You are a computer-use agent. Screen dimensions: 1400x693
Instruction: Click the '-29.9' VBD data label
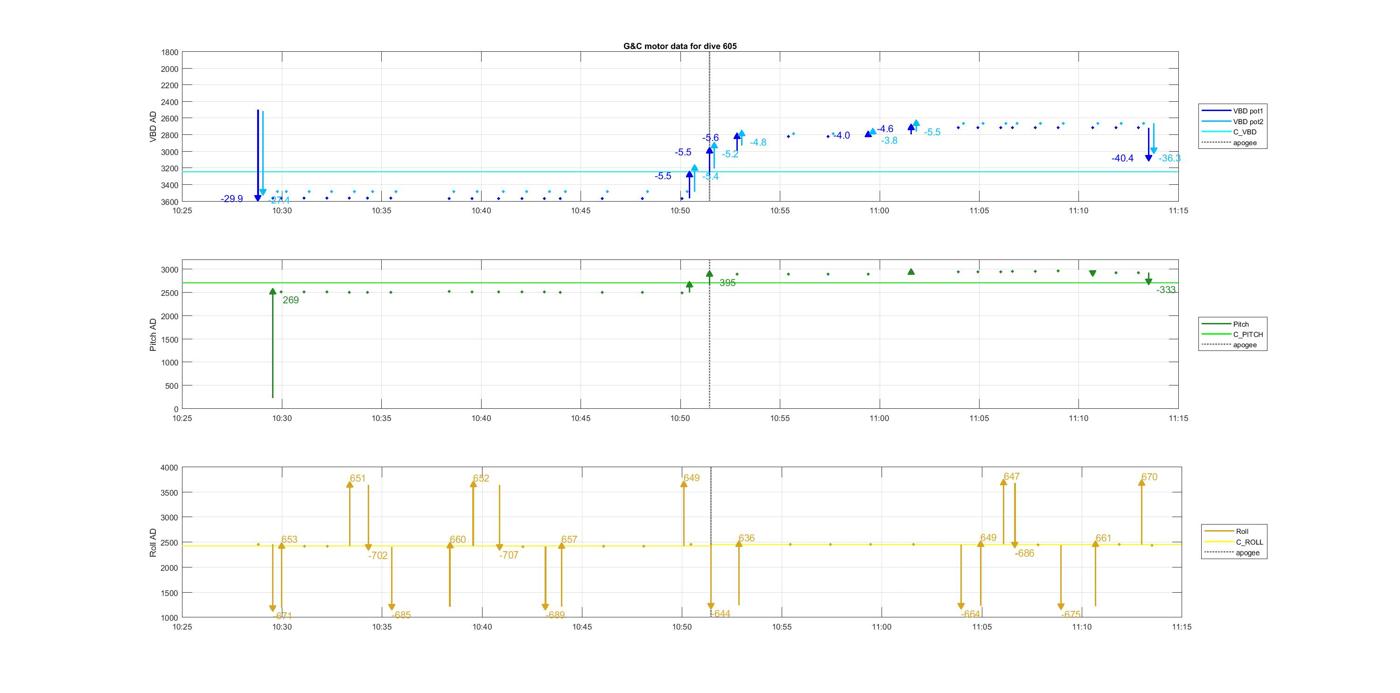(232, 199)
